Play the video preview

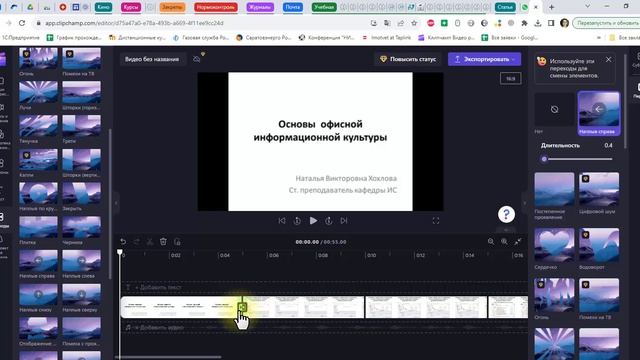click(313, 221)
